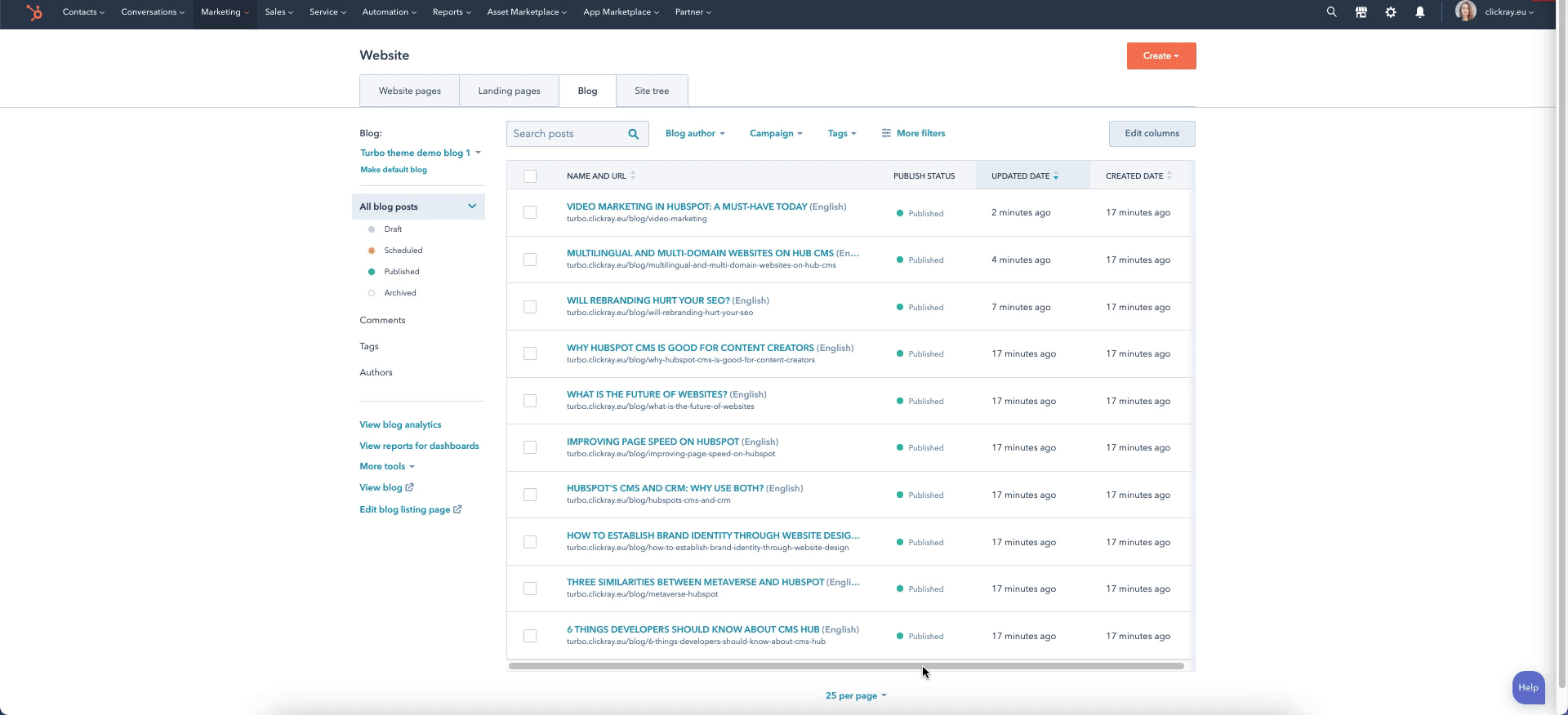The width and height of the screenshot is (1568, 715).
Task: Open the Asset Marketplace menu
Action: [x=527, y=12]
